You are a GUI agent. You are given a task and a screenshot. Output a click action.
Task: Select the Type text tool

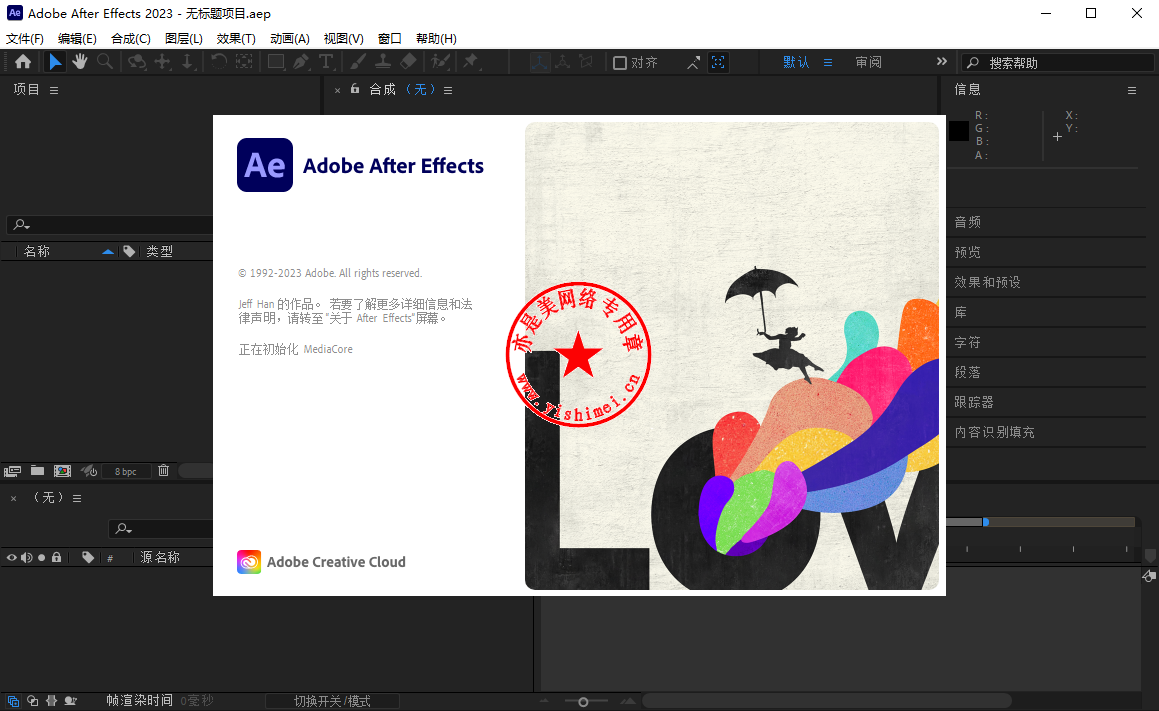point(326,62)
